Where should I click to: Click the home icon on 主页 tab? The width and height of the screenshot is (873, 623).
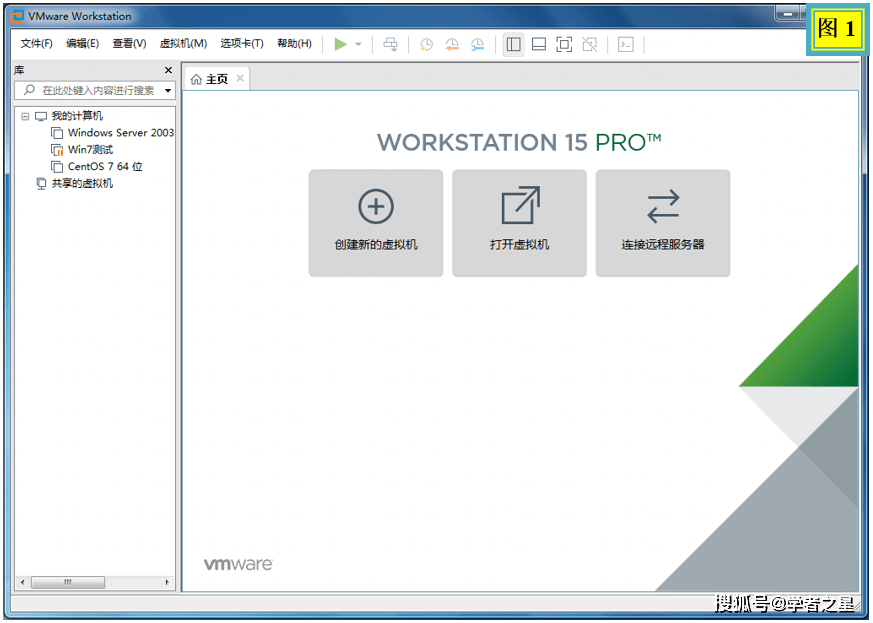[196, 80]
